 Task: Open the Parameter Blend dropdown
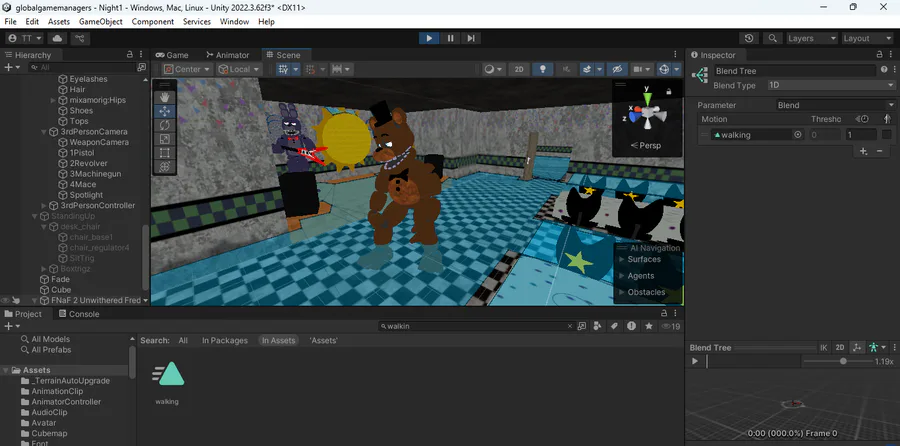point(836,105)
